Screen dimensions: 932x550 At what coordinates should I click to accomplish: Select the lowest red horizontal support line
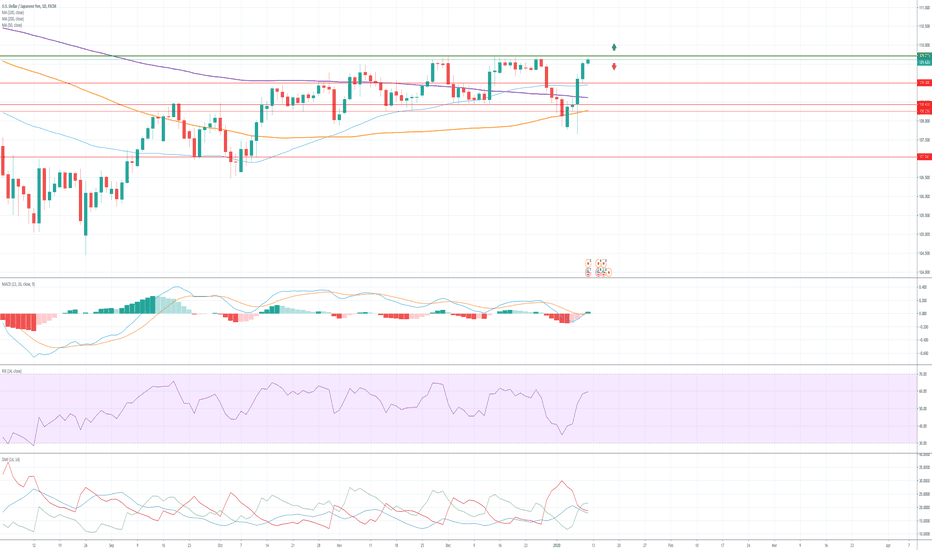tap(300, 157)
